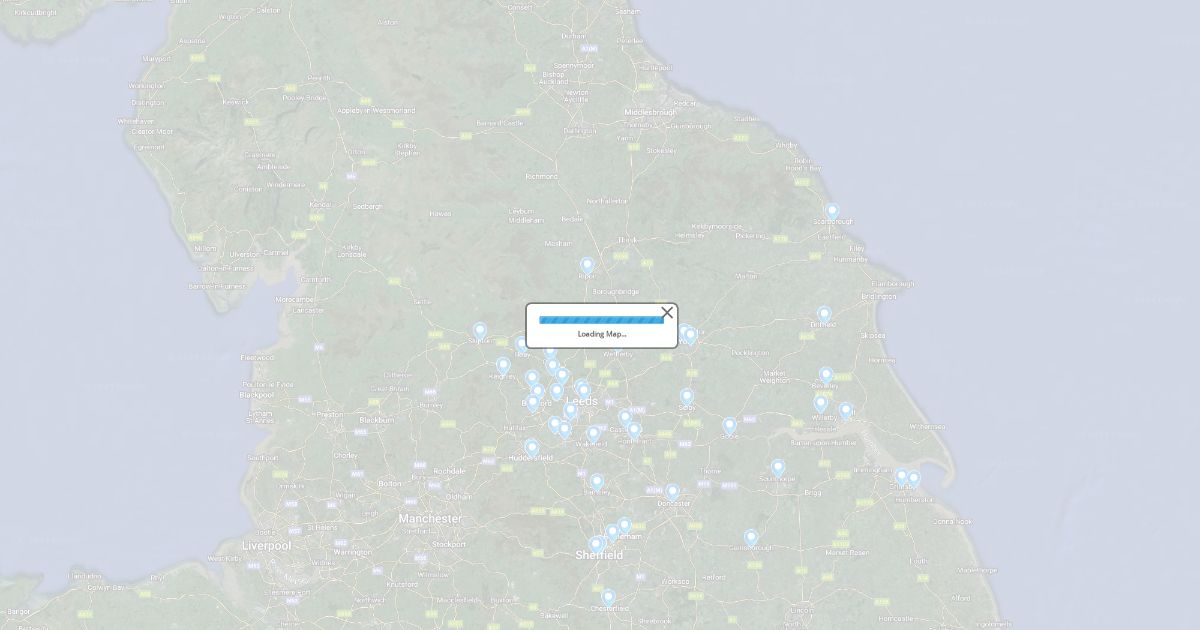Select the Ilkley location pin

point(521,345)
